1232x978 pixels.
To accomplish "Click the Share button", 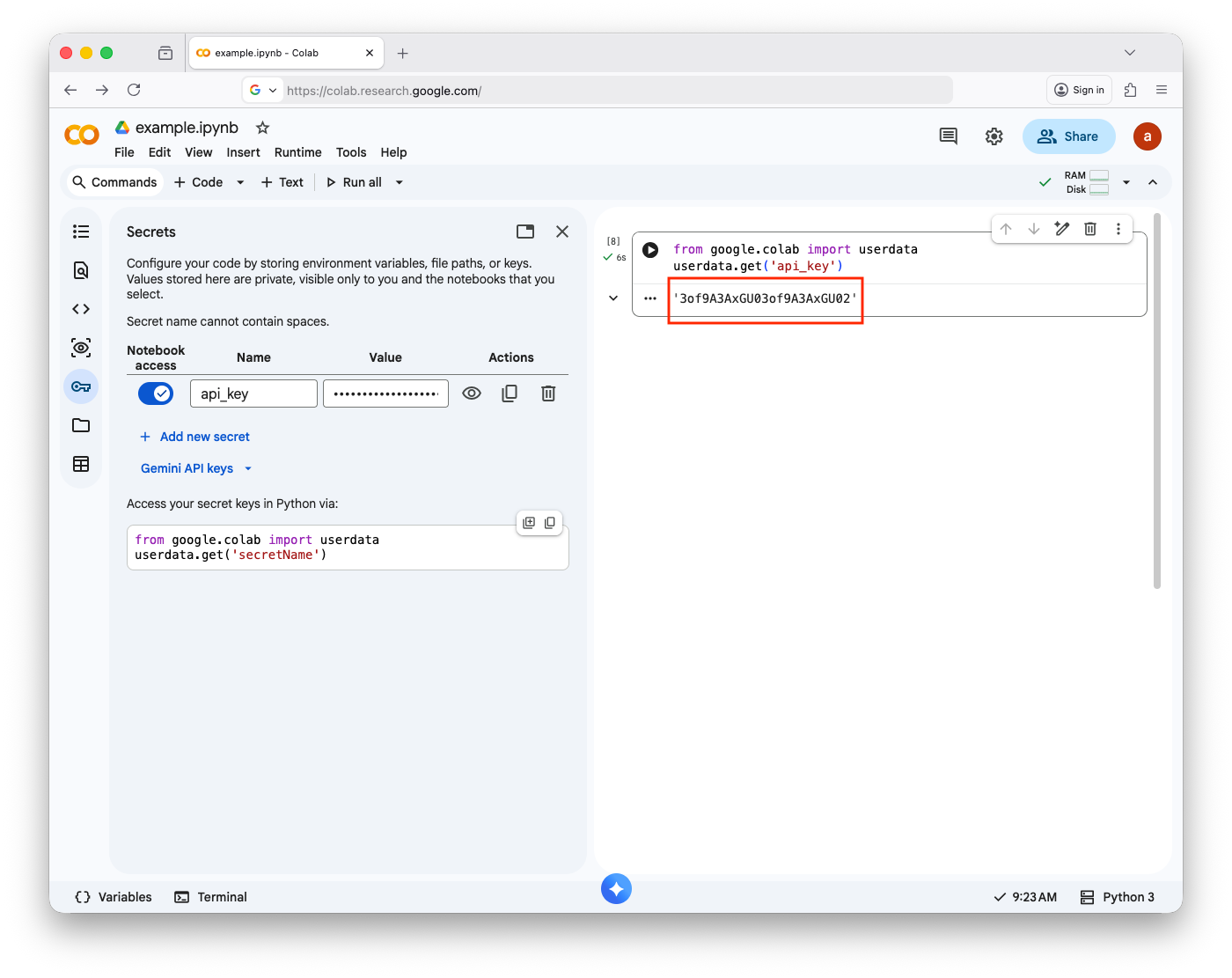I will pos(1068,136).
